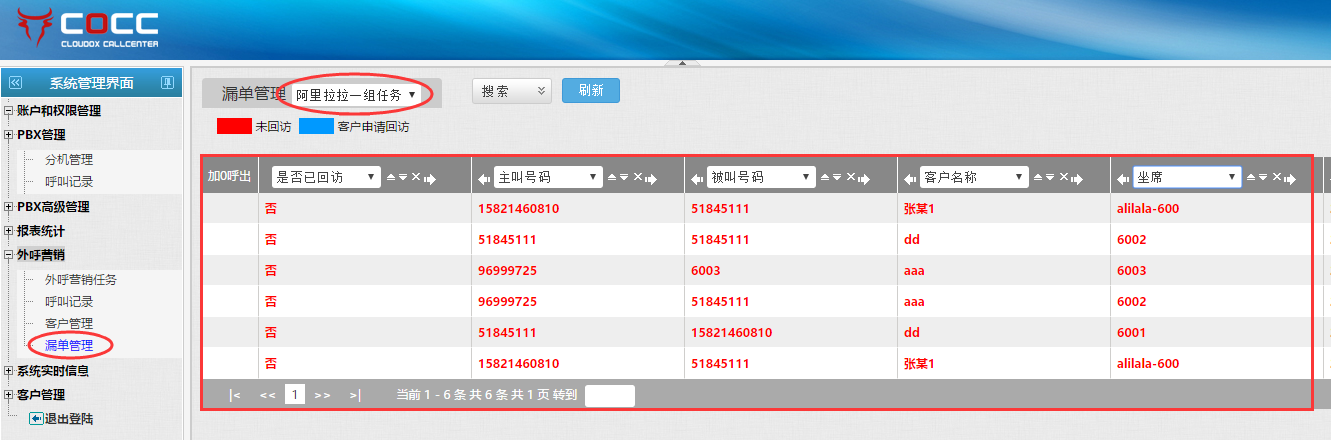The height and width of the screenshot is (440, 1331).
Task: Jump to the last page of results
Action: 355,395
